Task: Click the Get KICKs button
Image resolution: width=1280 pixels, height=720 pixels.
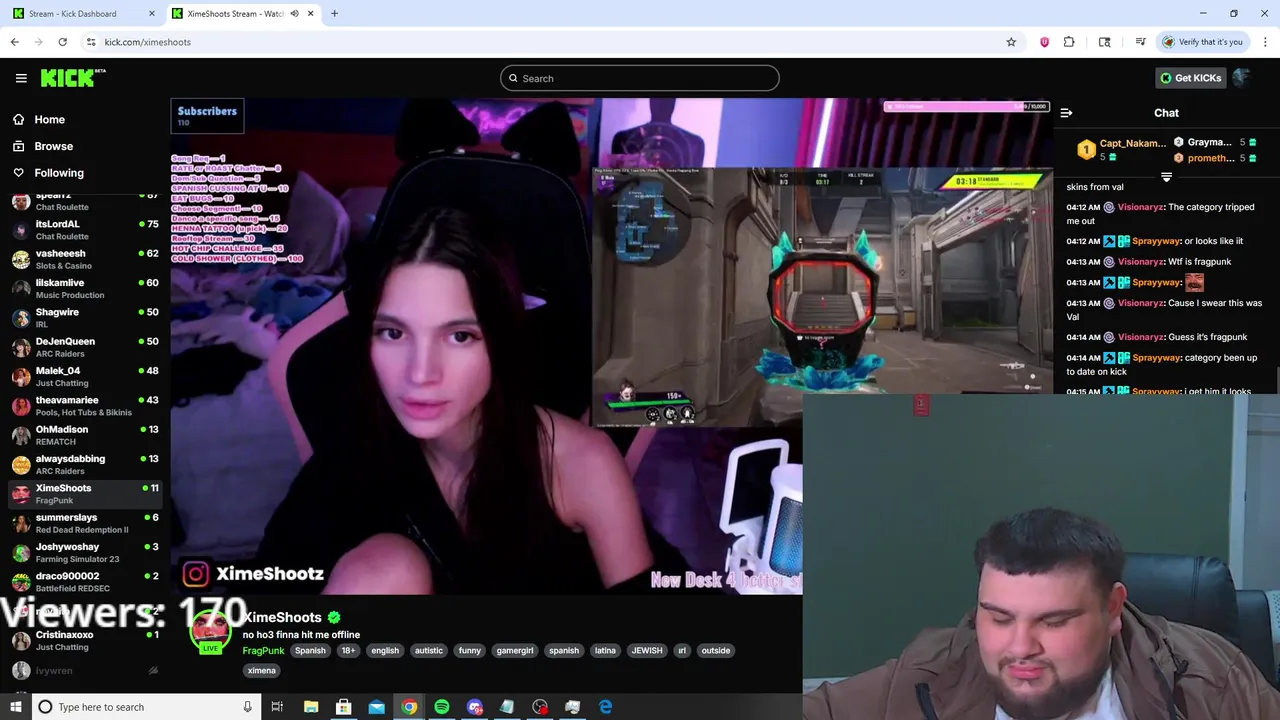Action: (1190, 78)
